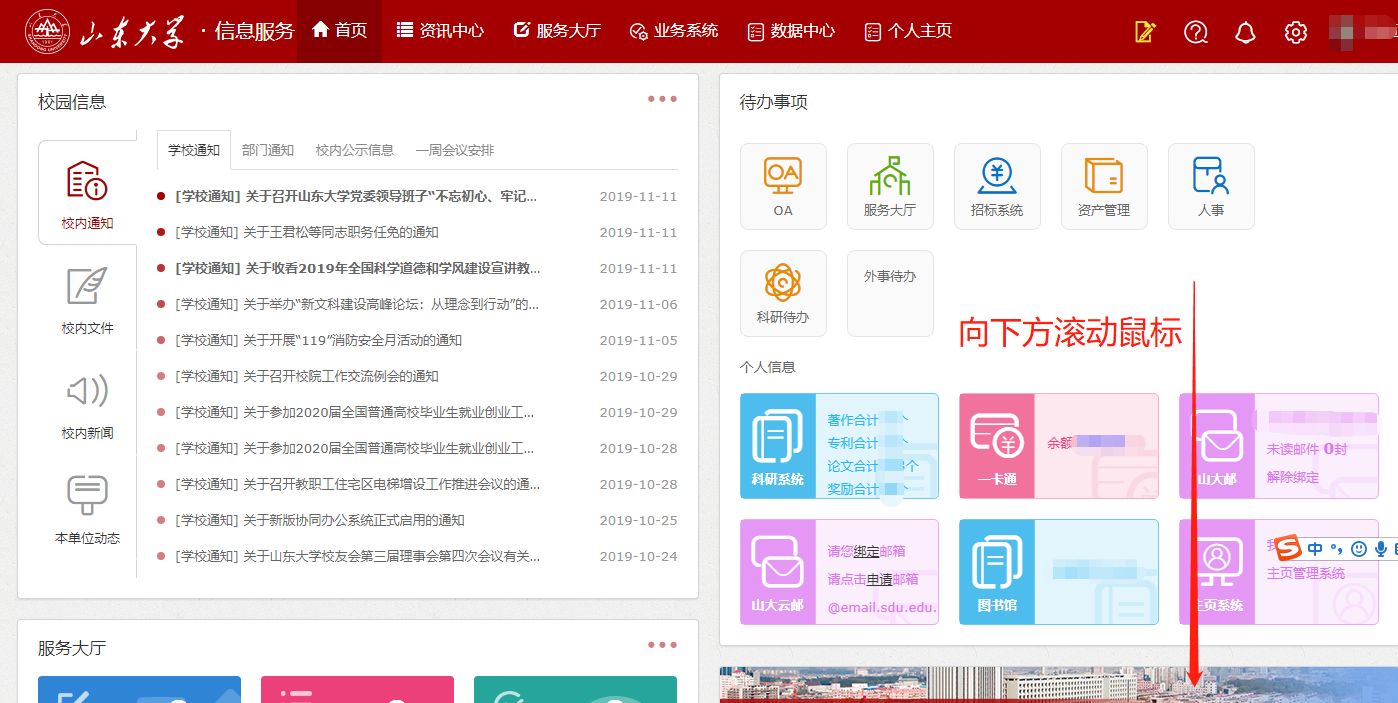
Task: Open the 科研待办 icon
Action: pos(783,293)
